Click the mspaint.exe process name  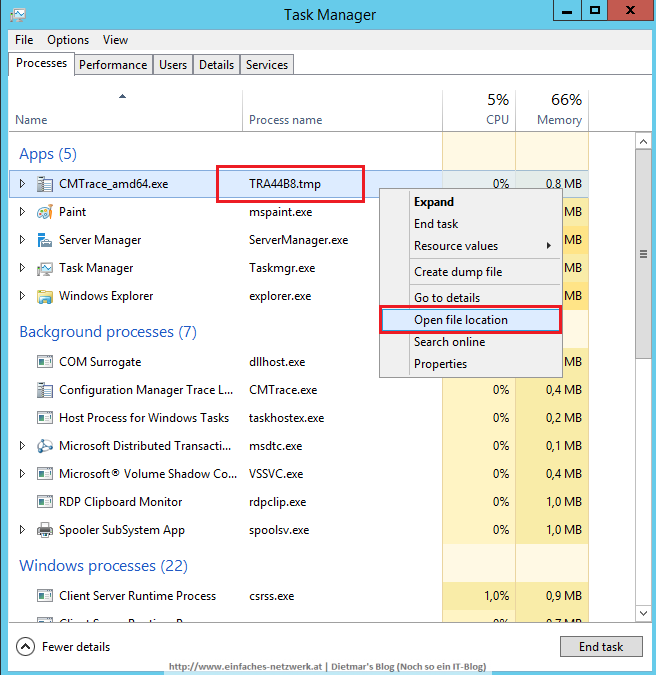tap(281, 212)
